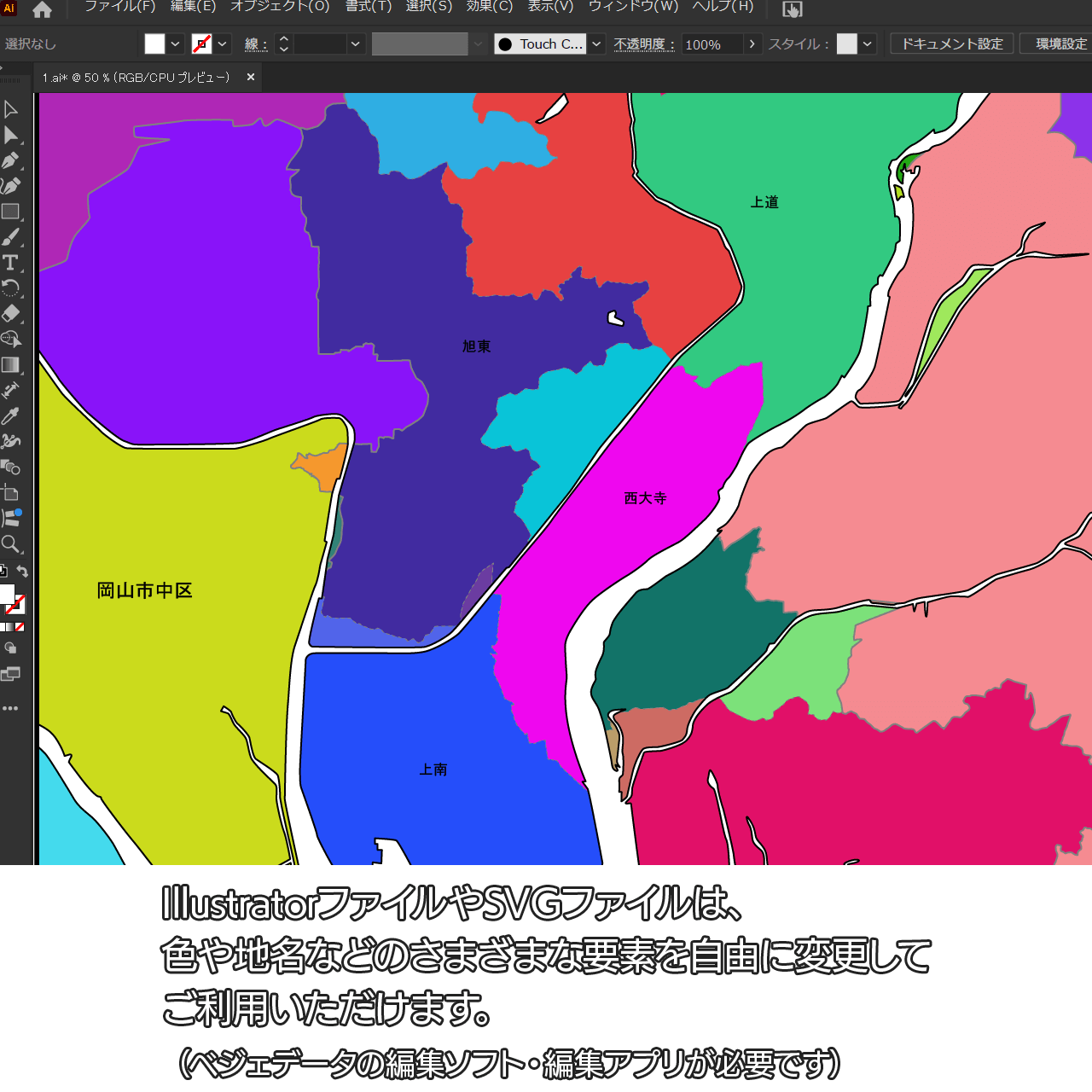Activate the Type tool
Image resolution: width=1092 pixels, height=1092 pixels.
[x=11, y=263]
